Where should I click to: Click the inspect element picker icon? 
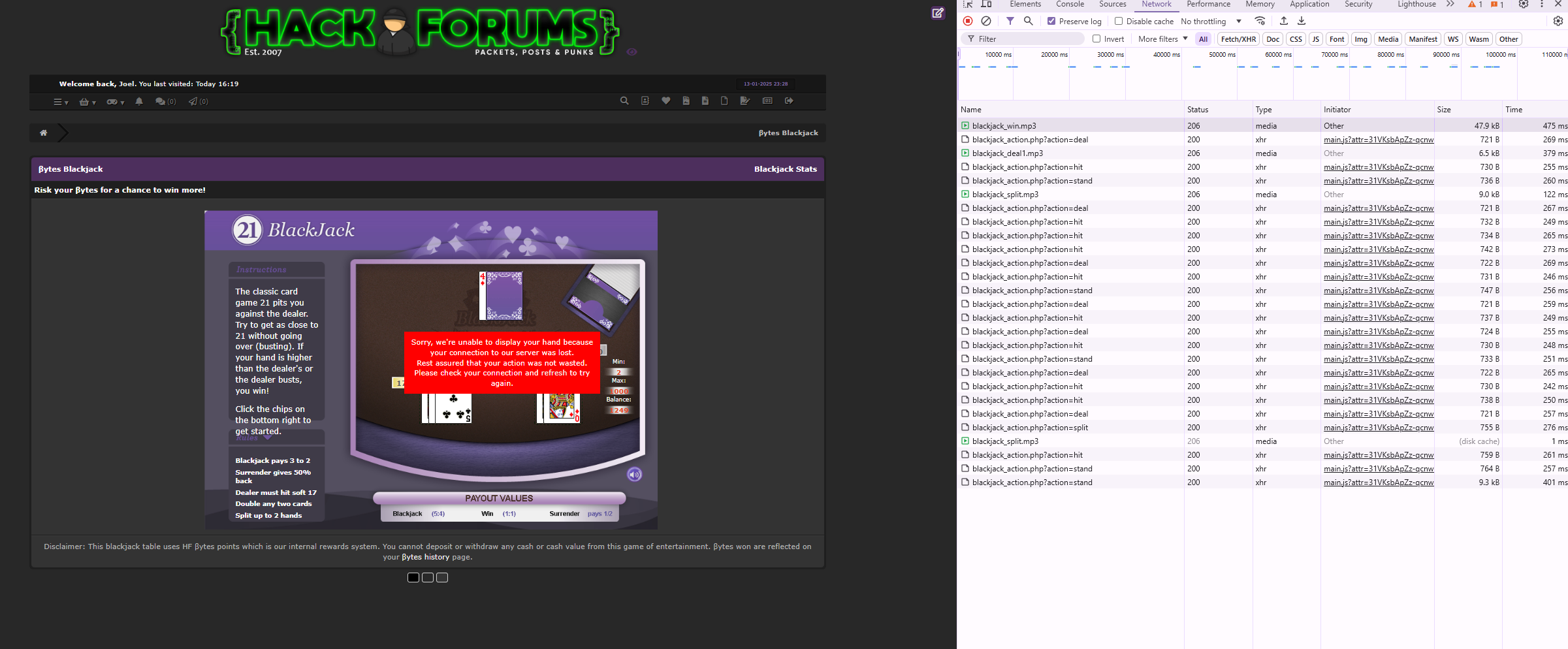[x=968, y=4]
